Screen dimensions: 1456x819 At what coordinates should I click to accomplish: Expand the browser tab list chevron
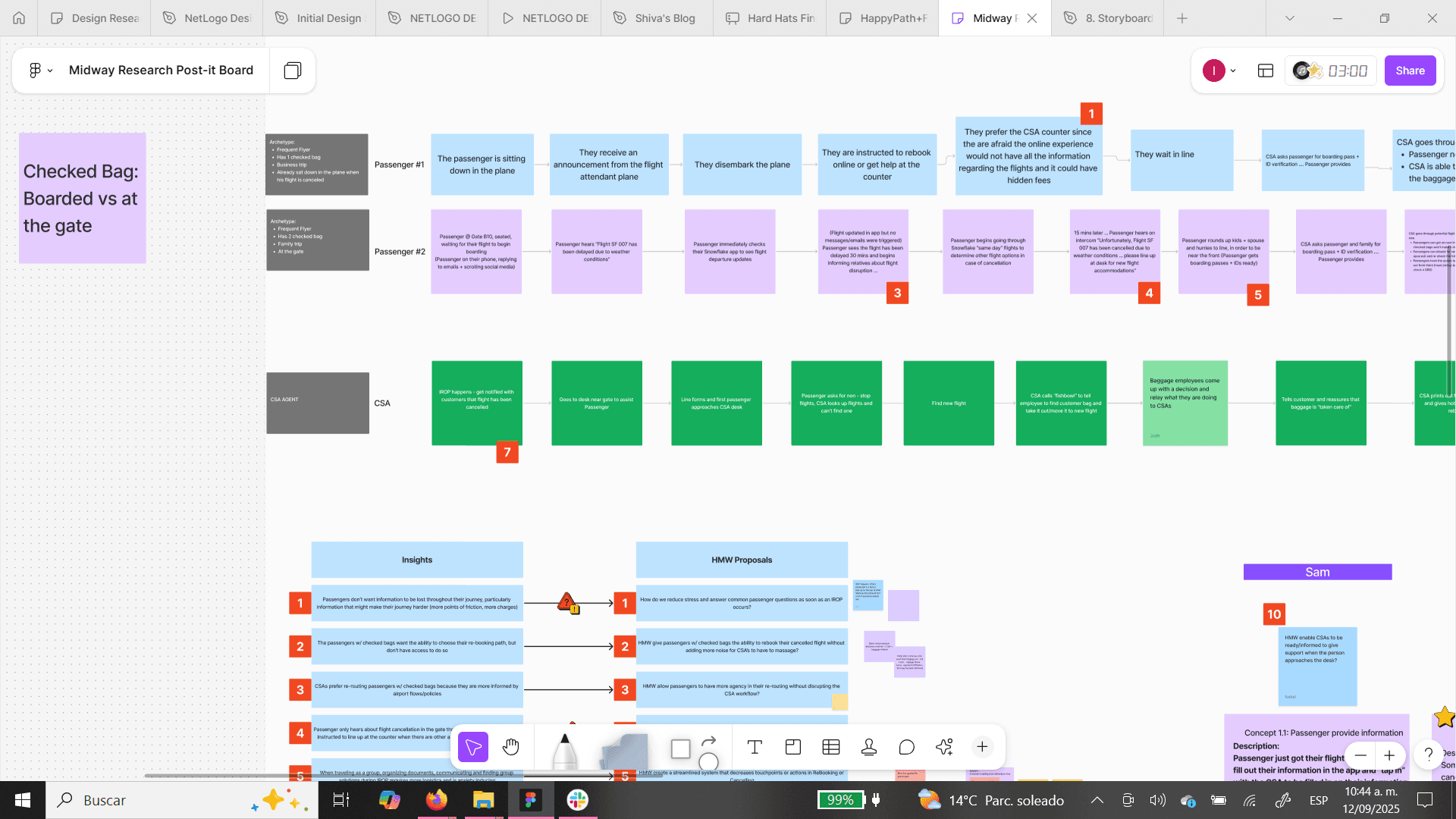[x=1289, y=18]
